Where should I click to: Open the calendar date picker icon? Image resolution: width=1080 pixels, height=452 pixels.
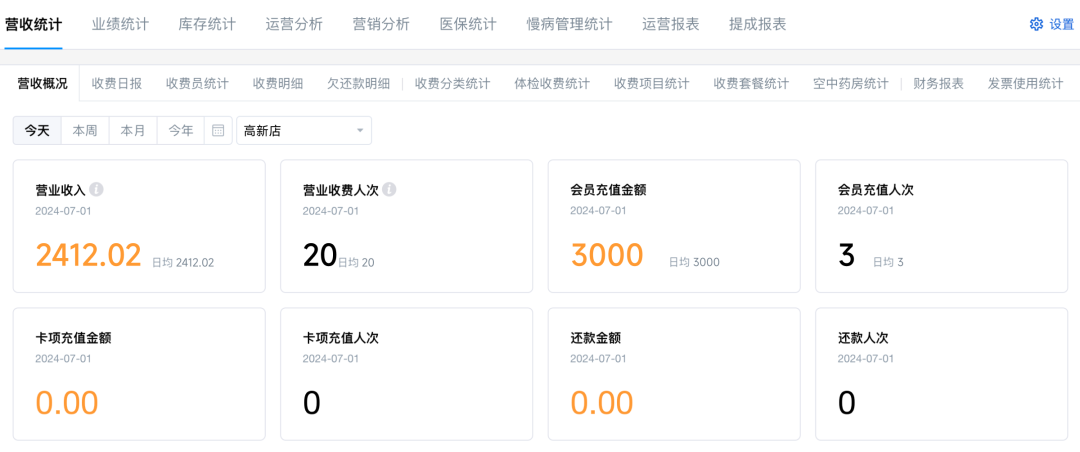pos(218,130)
